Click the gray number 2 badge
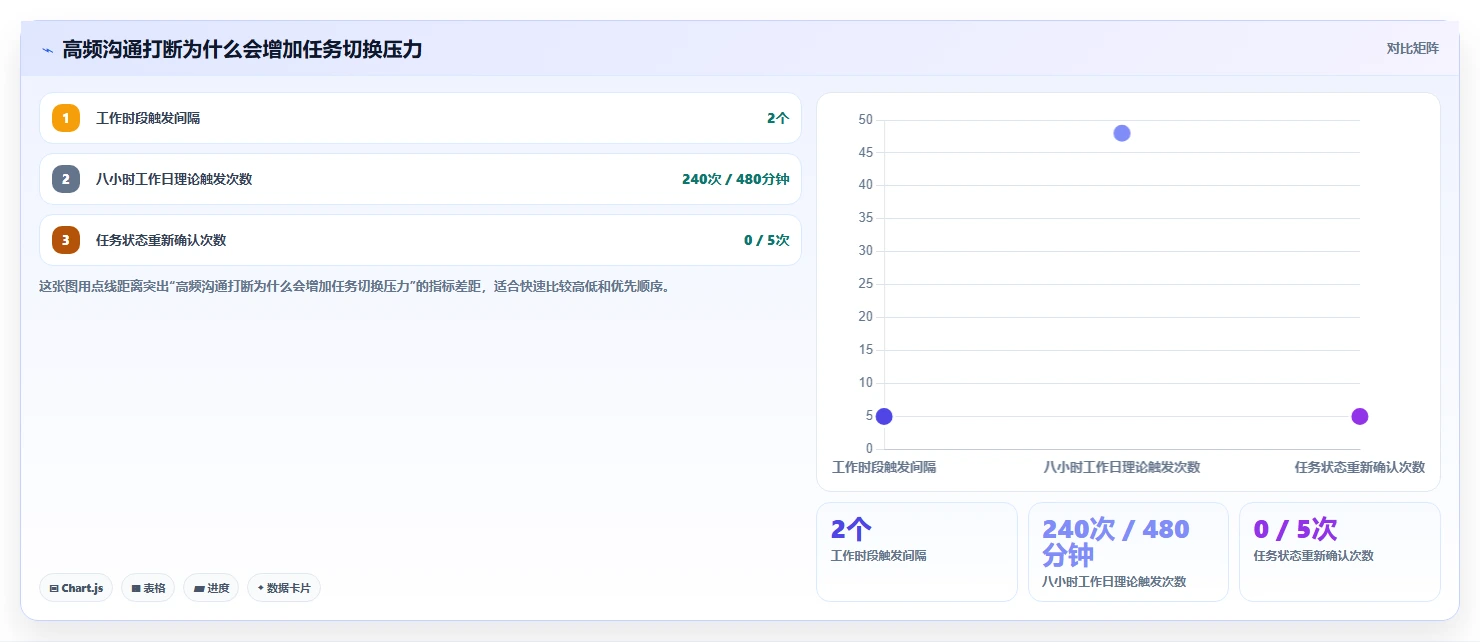 click(66, 179)
